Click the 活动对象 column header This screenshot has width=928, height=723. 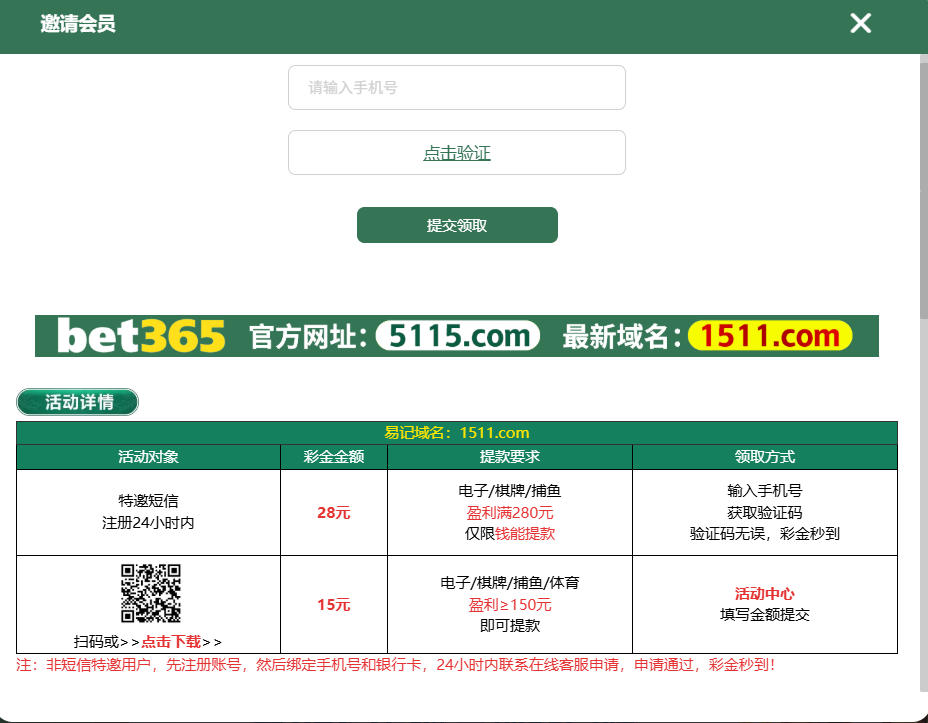click(148, 457)
